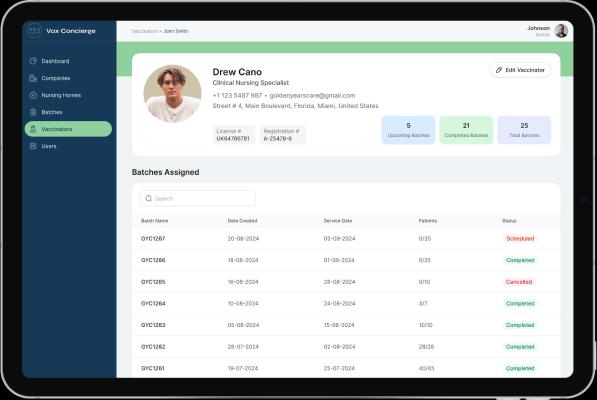
Task: Select the Upcoming Batches stat card
Action: (x=408, y=130)
